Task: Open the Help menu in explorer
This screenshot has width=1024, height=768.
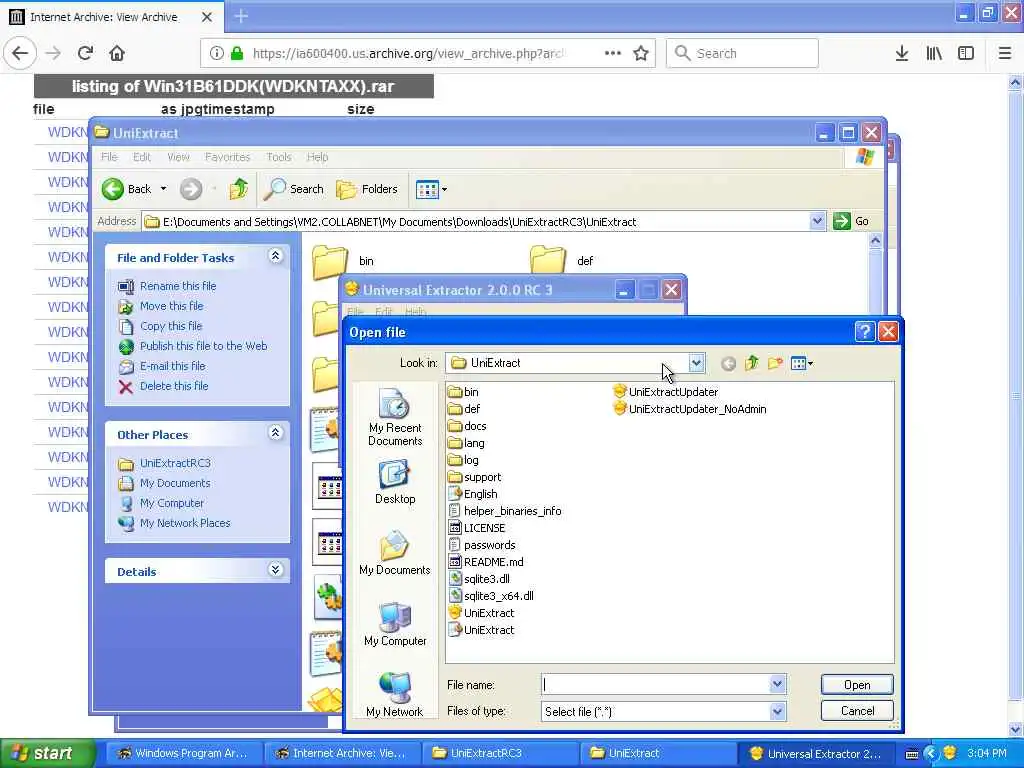Action: pyautogui.click(x=317, y=157)
